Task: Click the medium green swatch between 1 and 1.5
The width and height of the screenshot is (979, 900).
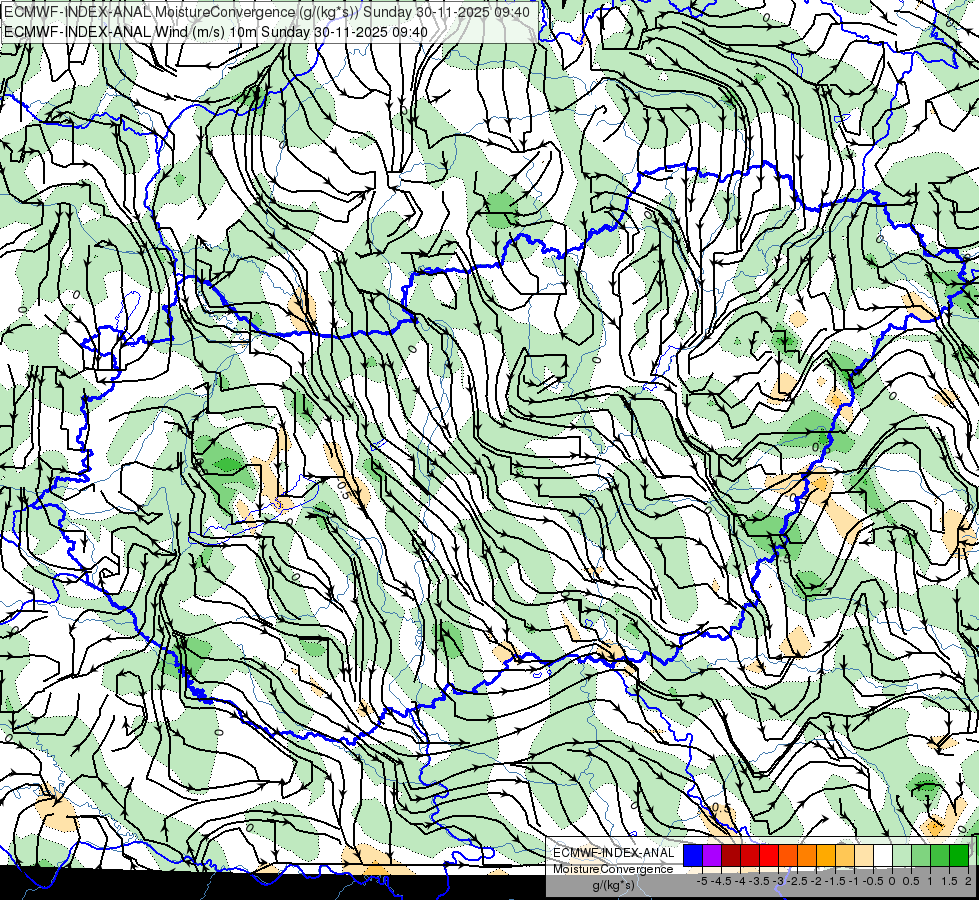Action: point(940,856)
